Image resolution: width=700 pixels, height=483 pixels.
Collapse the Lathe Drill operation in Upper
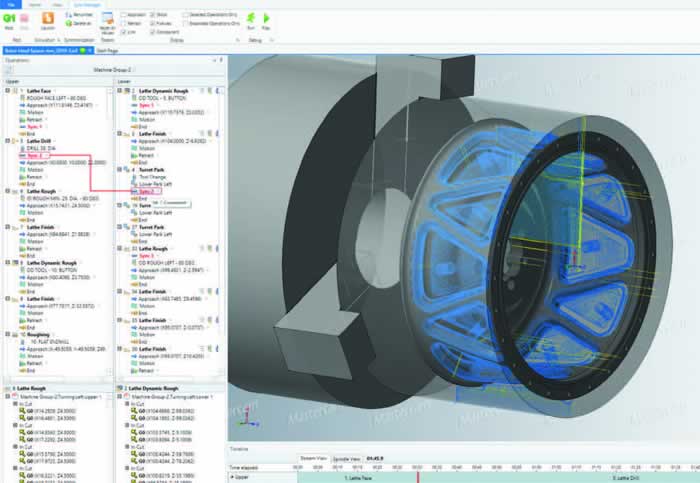click(8, 141)
